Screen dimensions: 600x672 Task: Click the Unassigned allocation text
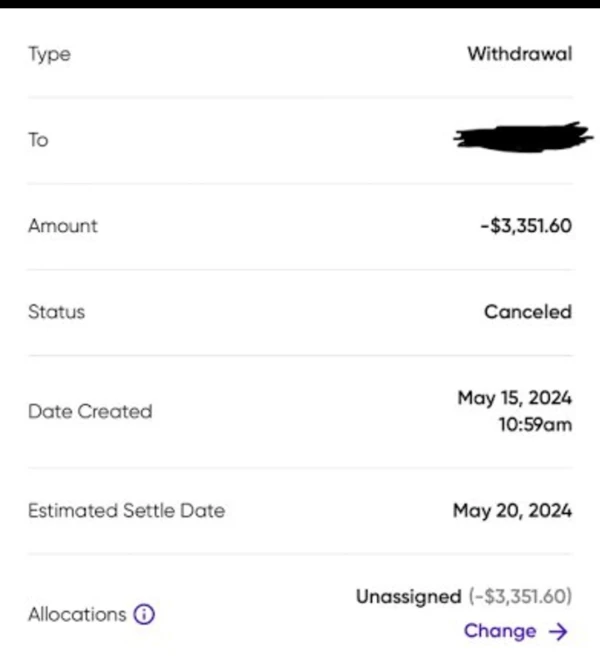tap(408, 597)
